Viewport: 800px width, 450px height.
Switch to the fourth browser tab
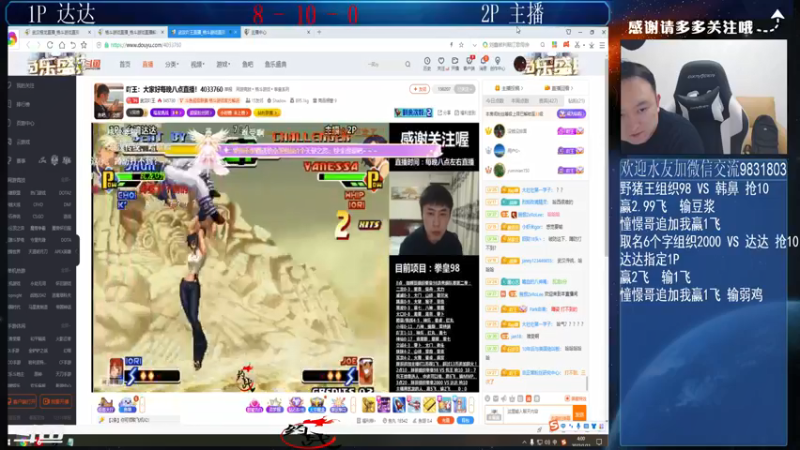276,32
